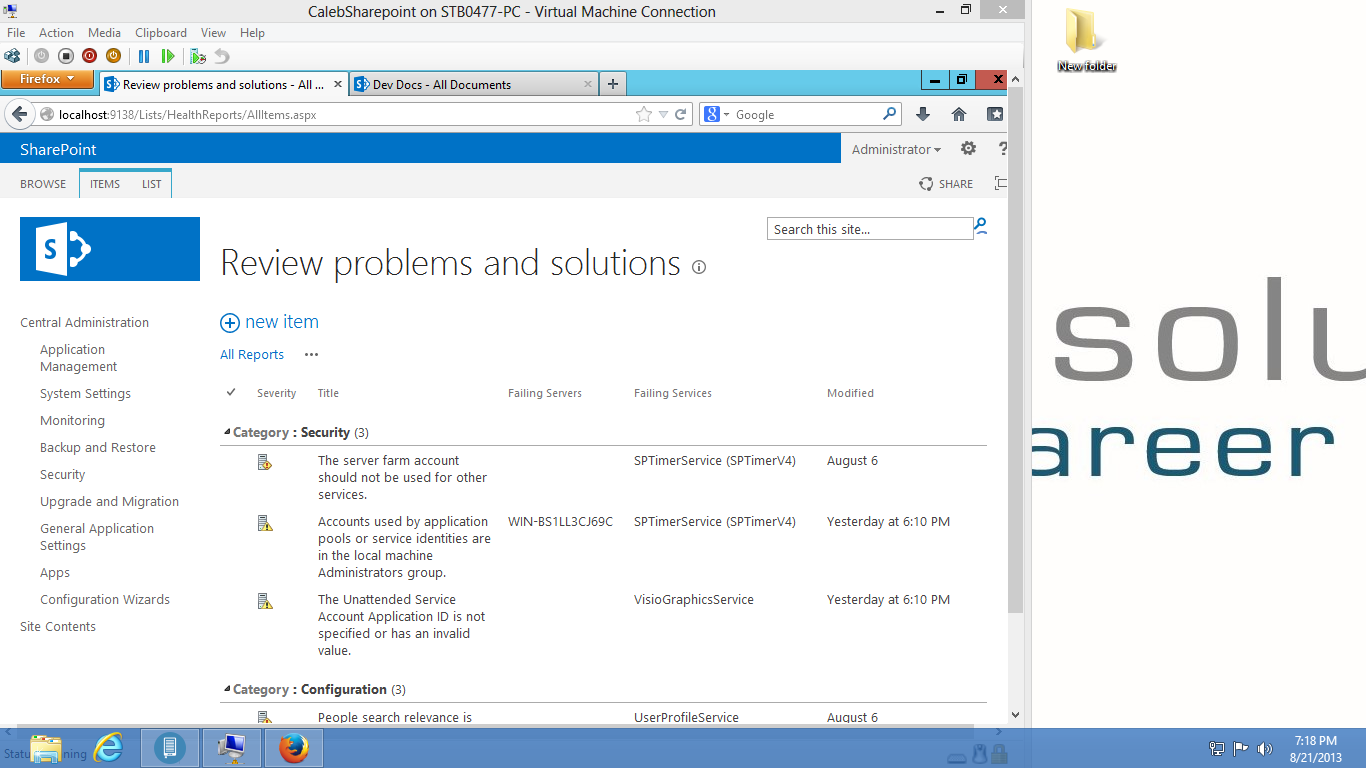Click the orange Save VM state icon
The height and width of the screenshot is (768, 1366).
pyautogui.click(x=114, y=56)
